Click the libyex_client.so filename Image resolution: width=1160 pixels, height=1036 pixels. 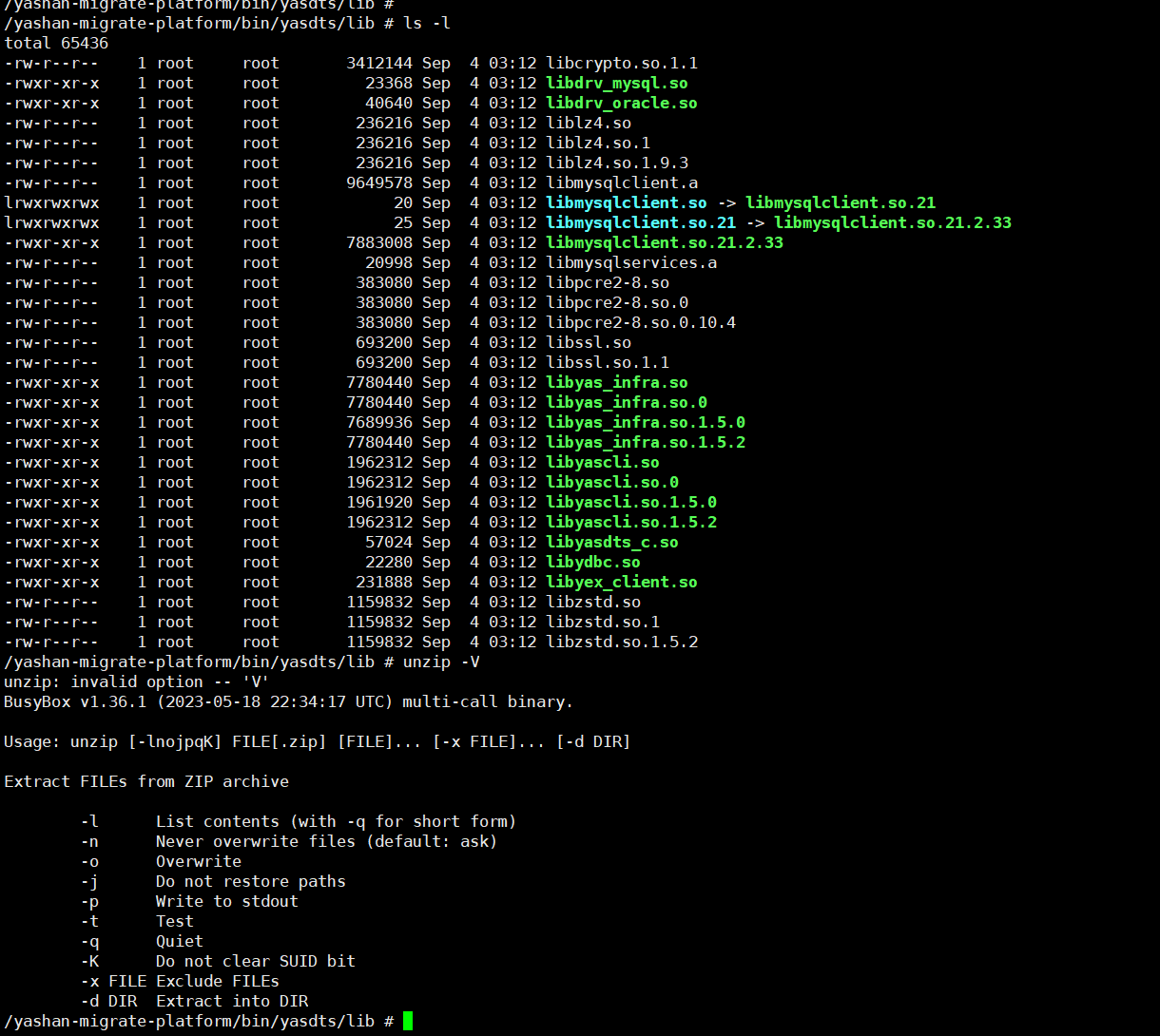click(621, 582)
